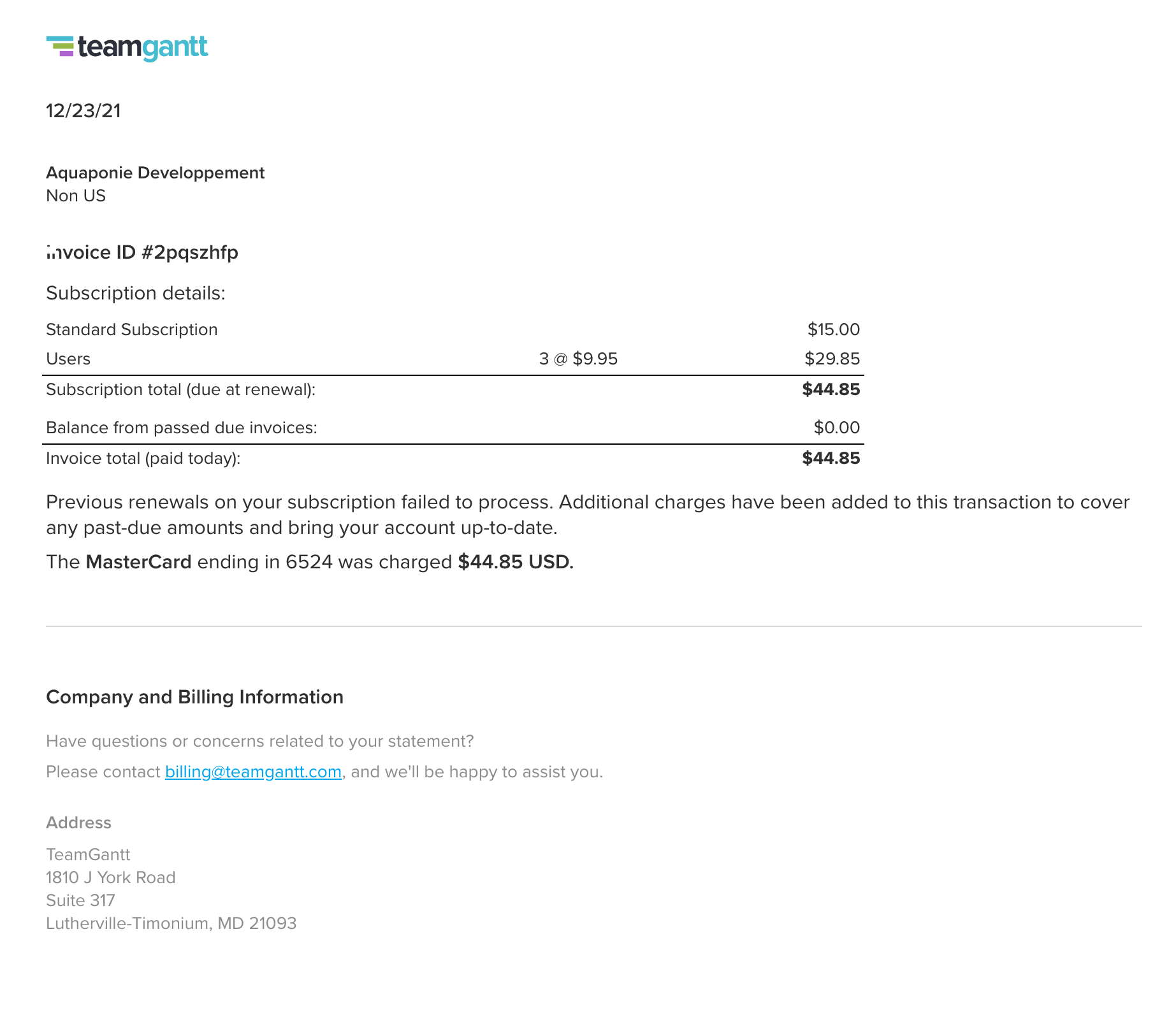Click the Lutherville-Timonium, MD 21093 line
This screenshot has height=1036, width=1169.
(x=171, y=923)
